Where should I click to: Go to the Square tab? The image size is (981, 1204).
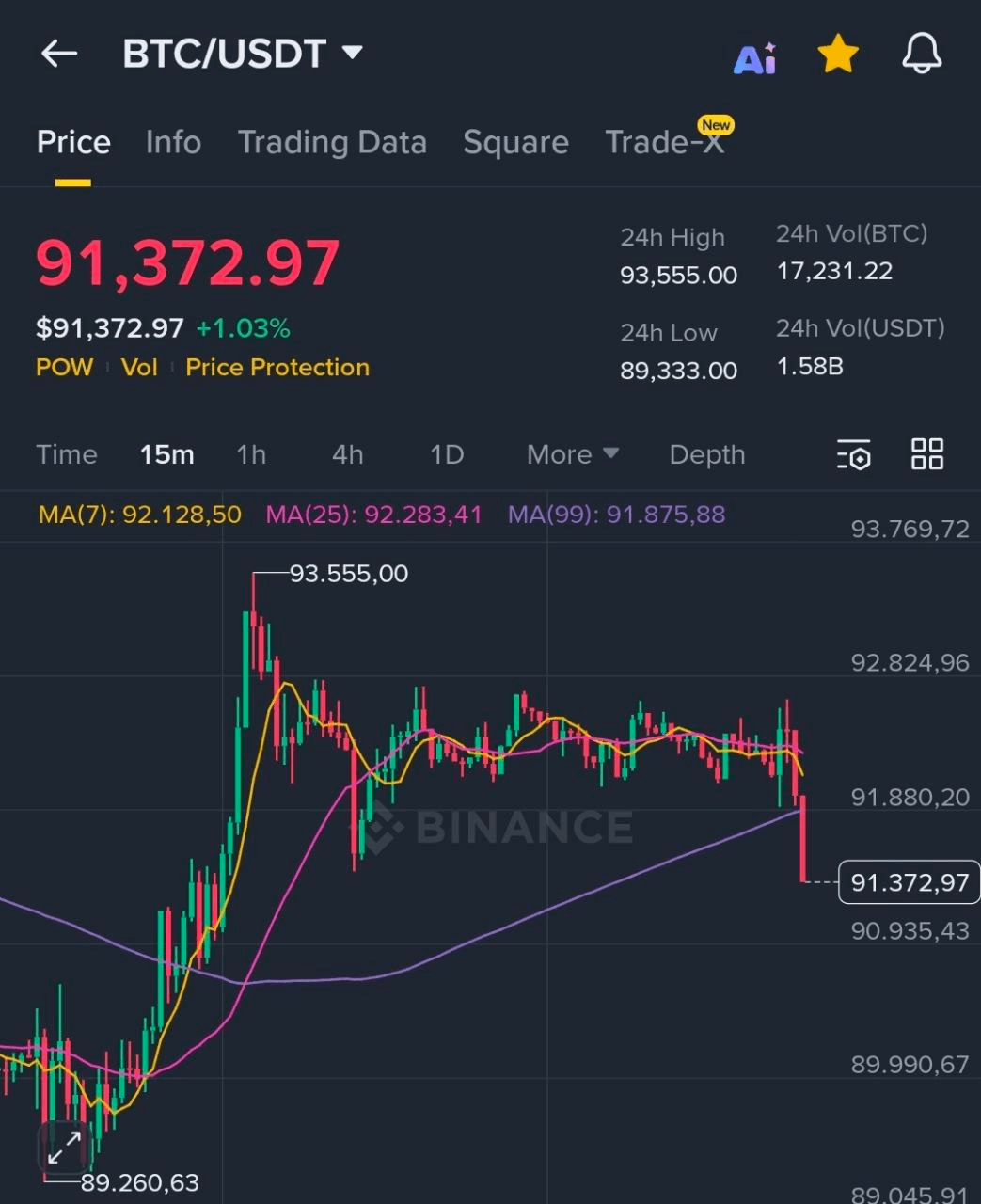click(x=515, y=143)
